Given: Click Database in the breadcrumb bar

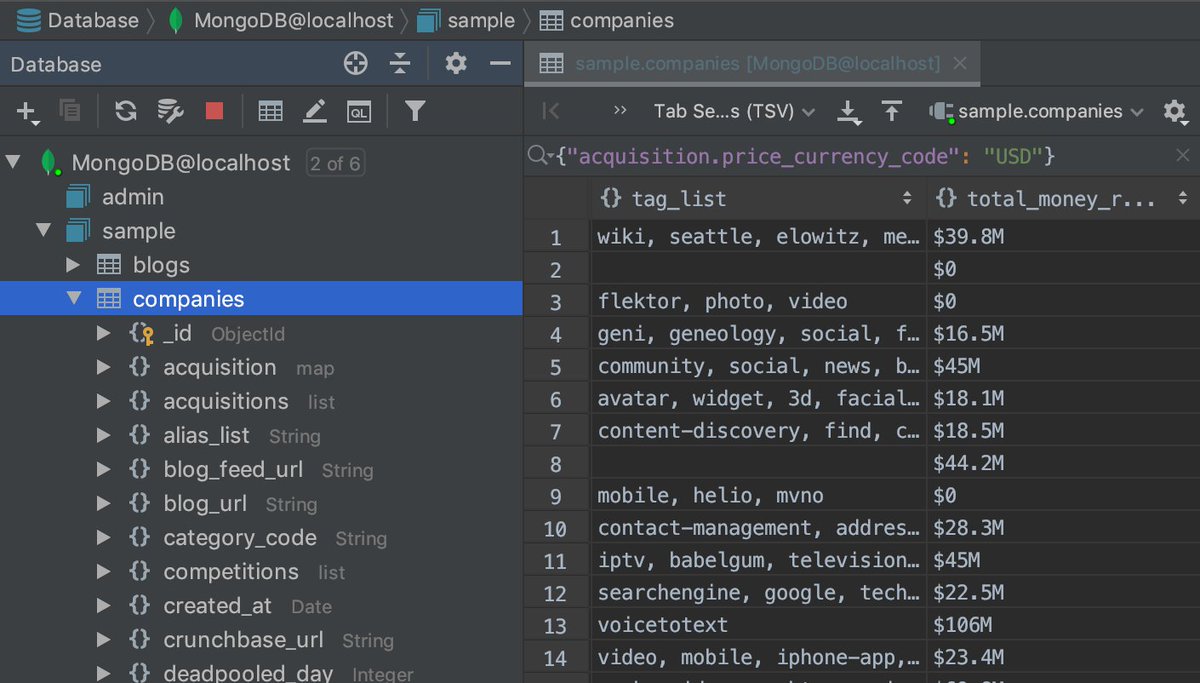Looking at the screenshot, I should pyautogui.click(x=78, y=20).
